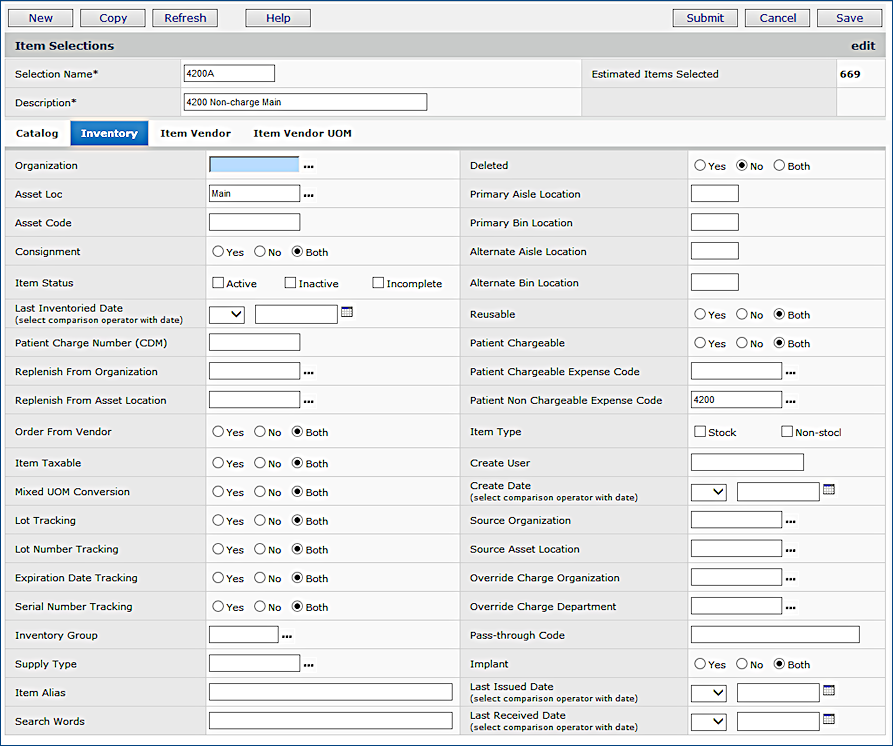Viewport: 893px width, 746px height.
Task: Open Patient Non Chargeable Expense Code lookup
Action: pos(791,401)
